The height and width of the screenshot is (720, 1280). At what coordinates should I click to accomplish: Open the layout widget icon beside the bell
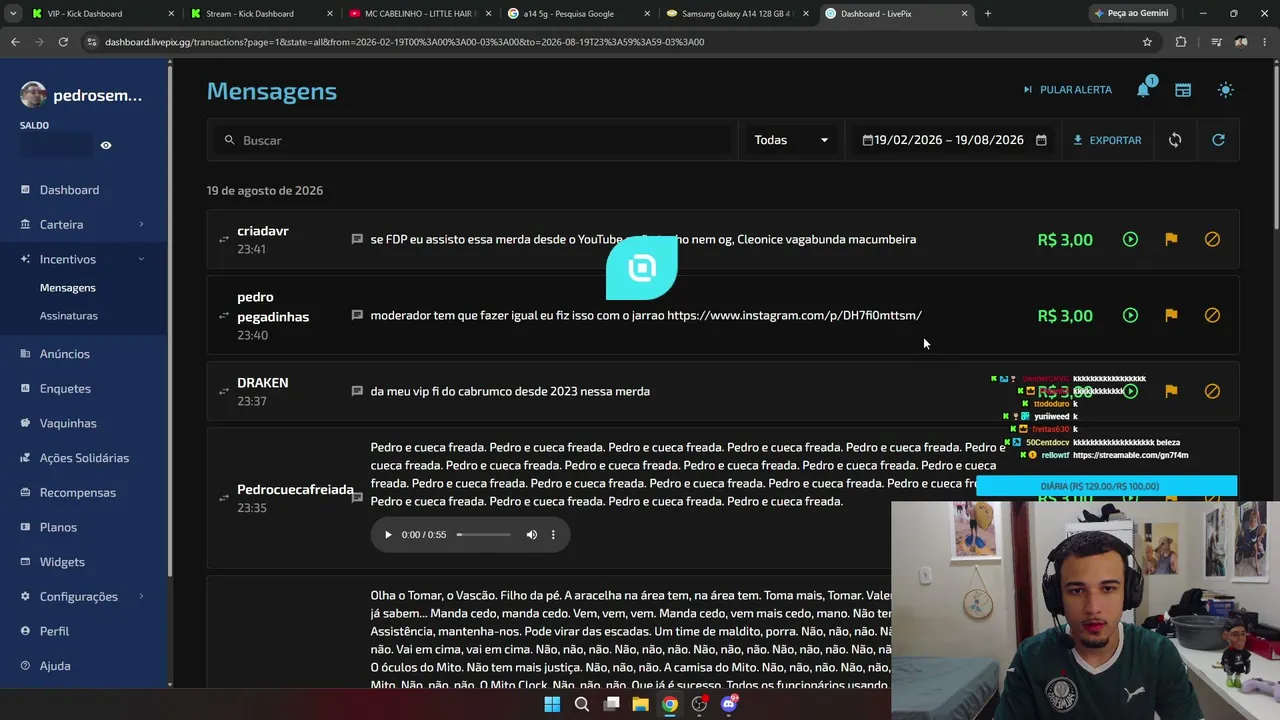(1183, 90)
